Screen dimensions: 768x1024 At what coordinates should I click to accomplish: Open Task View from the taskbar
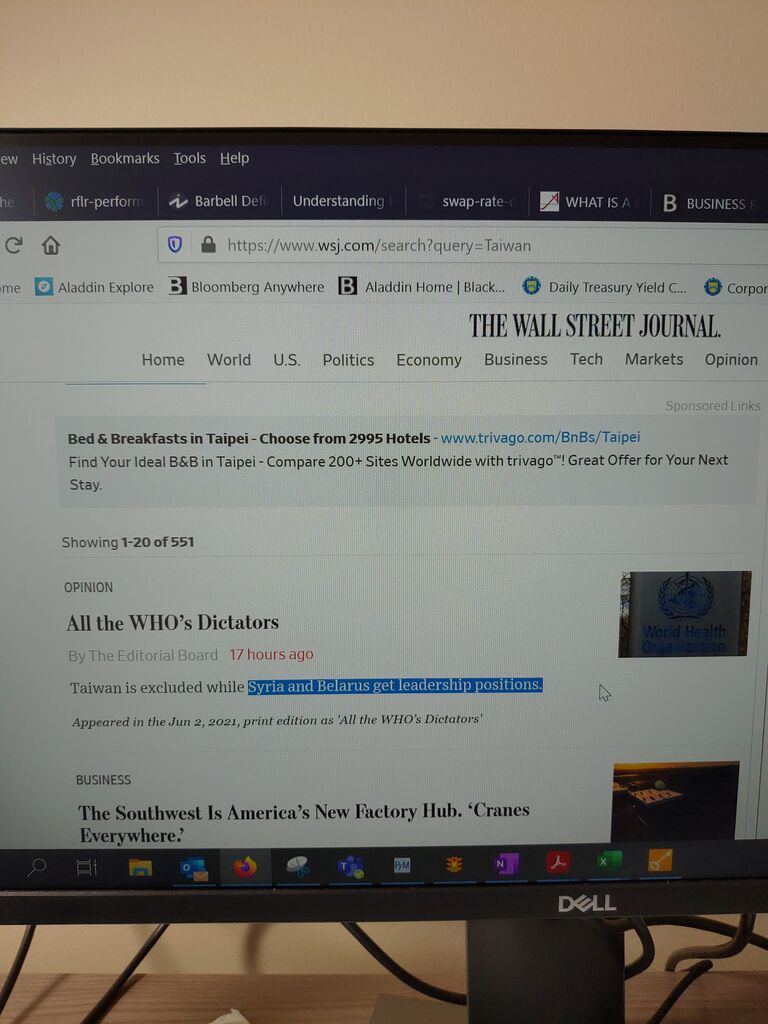coord(86,867)
